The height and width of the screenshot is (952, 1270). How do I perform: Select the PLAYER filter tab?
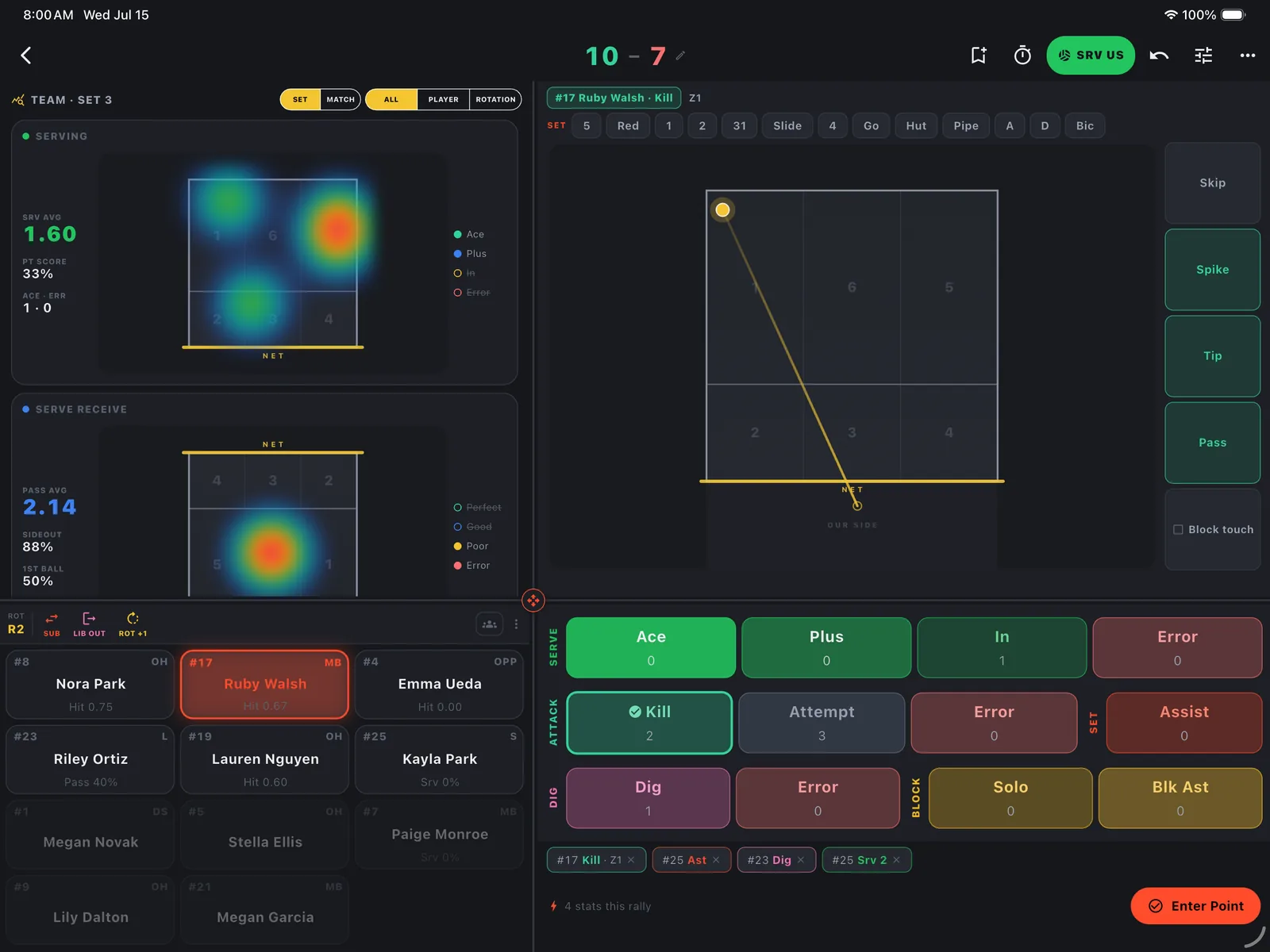click(443, 99)
